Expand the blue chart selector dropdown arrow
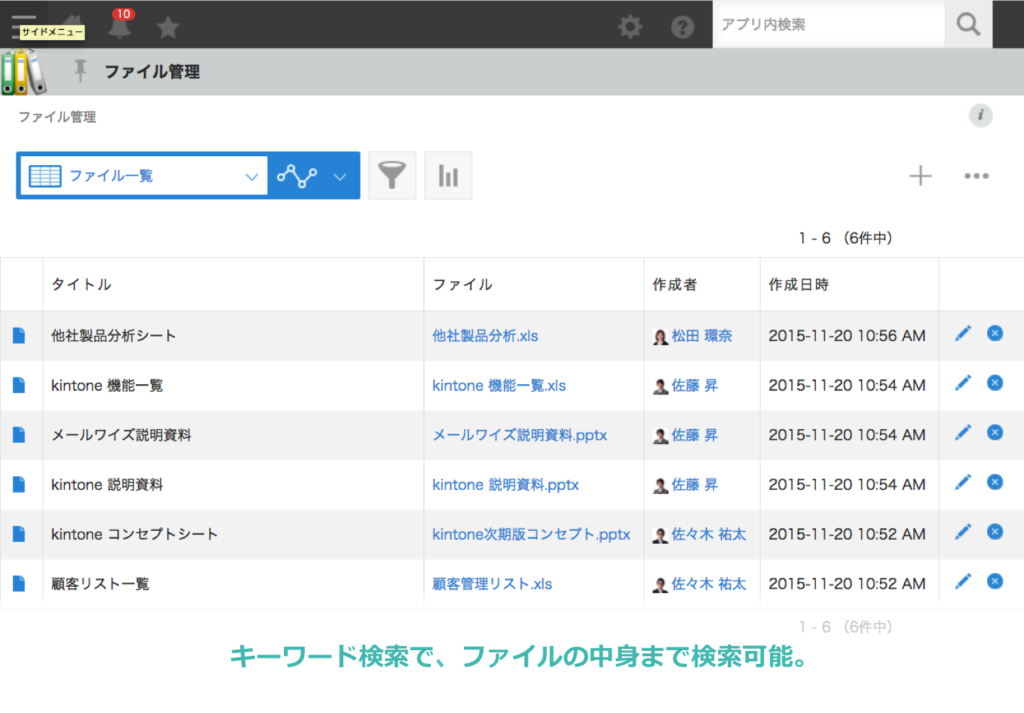This screenshot has width=1024, height=713. [339, 175]
